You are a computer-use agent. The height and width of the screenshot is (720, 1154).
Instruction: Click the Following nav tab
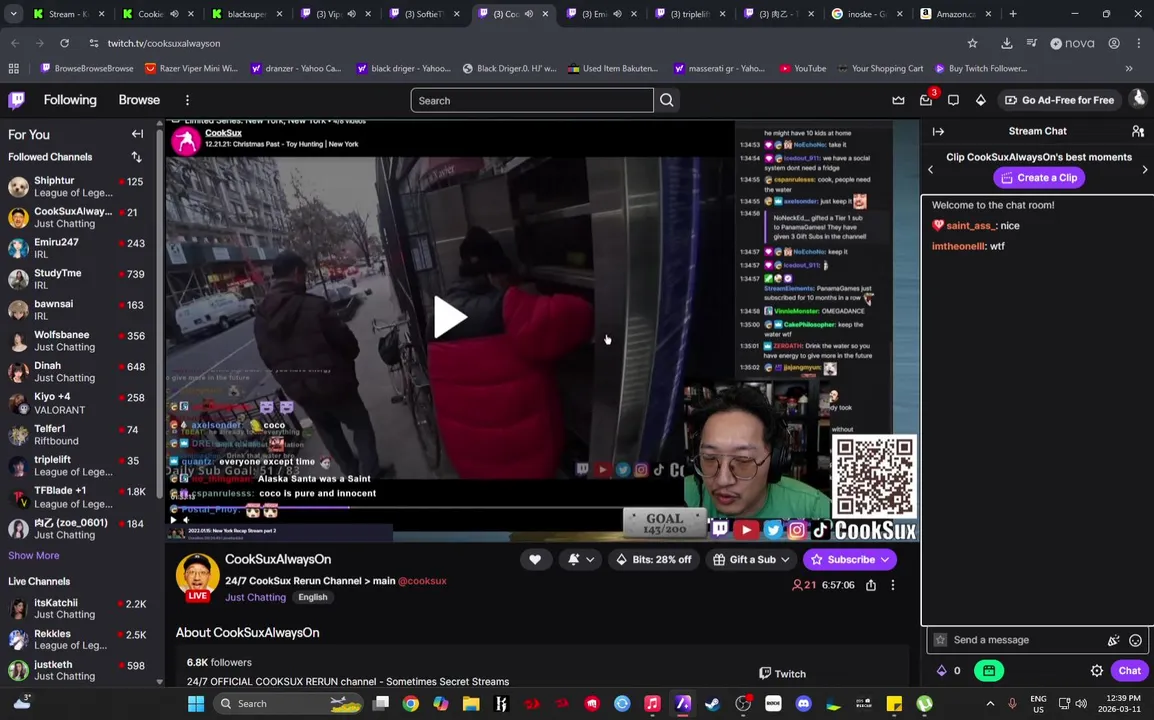70,100
